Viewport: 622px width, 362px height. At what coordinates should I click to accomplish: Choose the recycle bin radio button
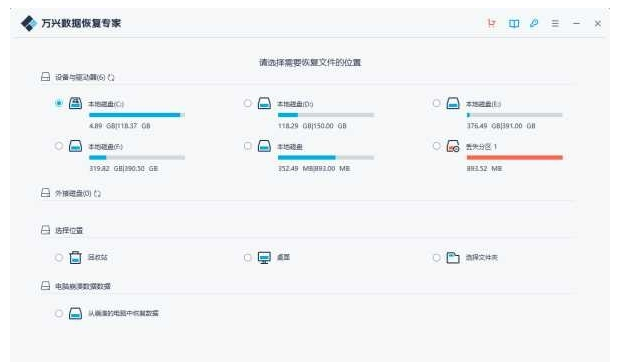59,258
